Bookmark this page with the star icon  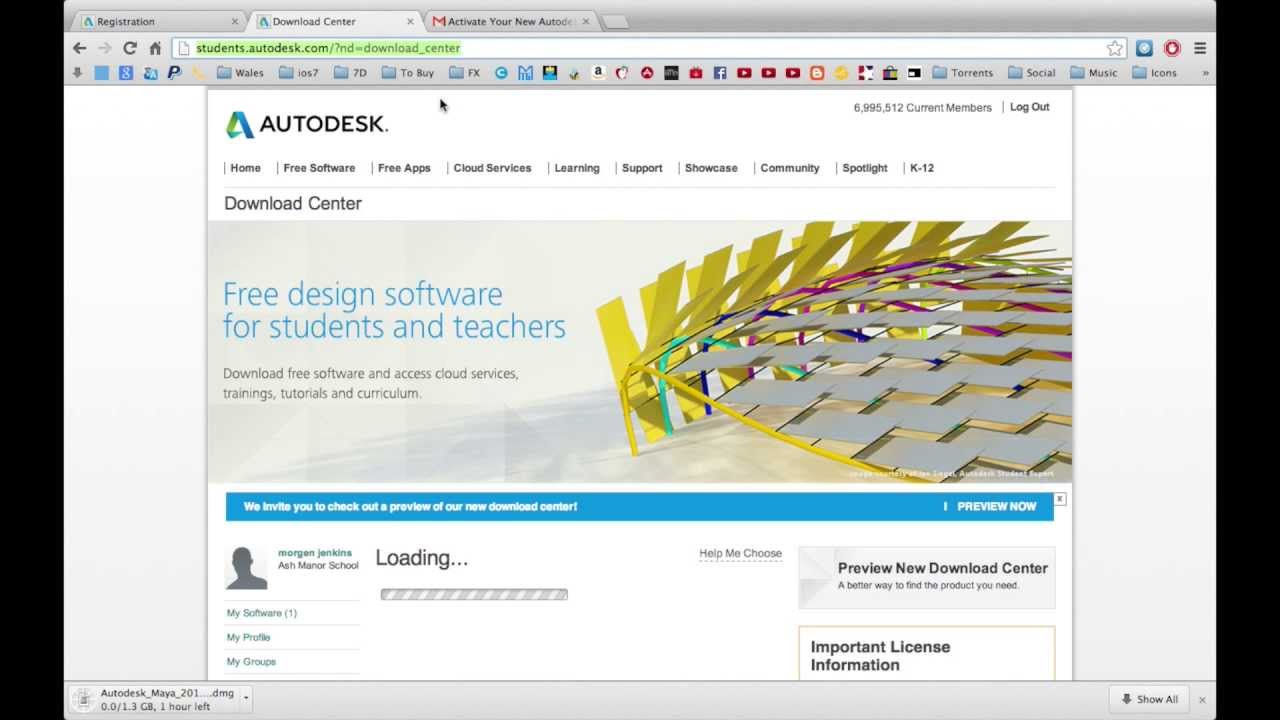(x=1115, y=48)
